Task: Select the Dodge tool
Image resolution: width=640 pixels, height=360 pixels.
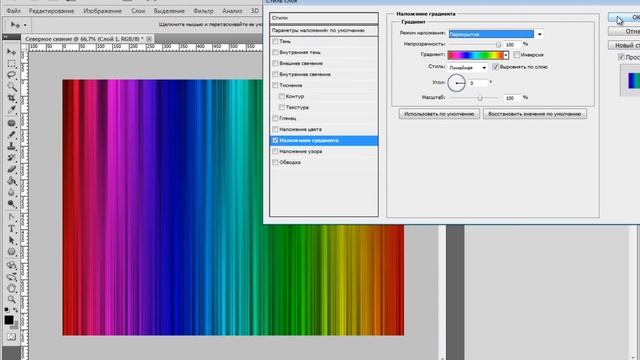Action: pyautogui.click(x=11, y=204)
